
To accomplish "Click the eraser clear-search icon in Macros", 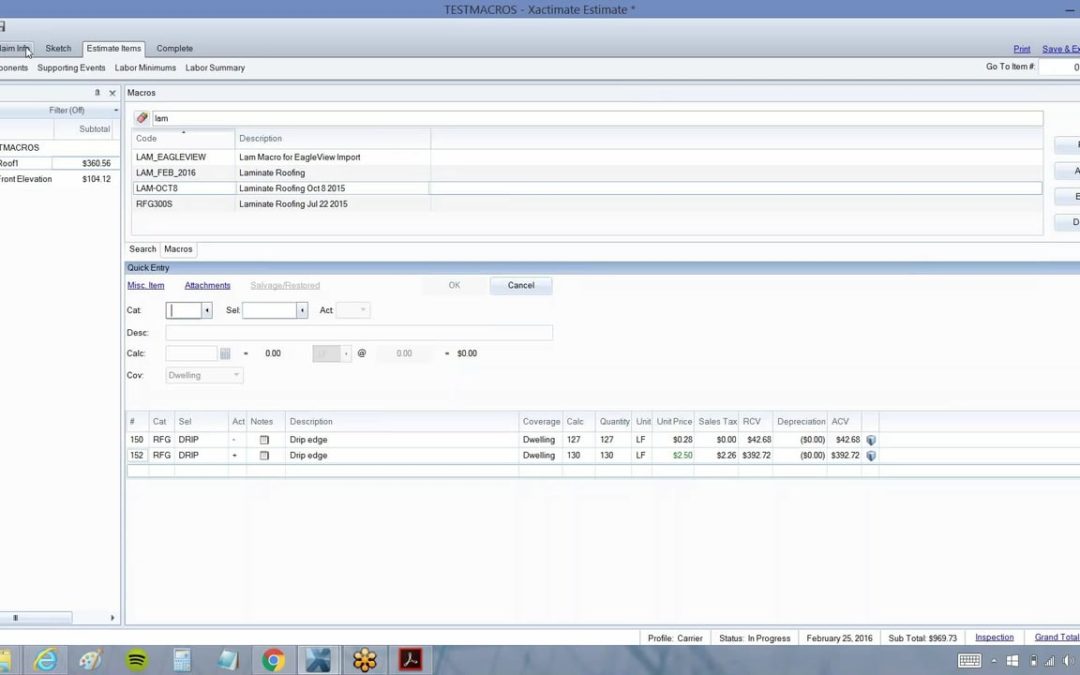I will [142, 118].
